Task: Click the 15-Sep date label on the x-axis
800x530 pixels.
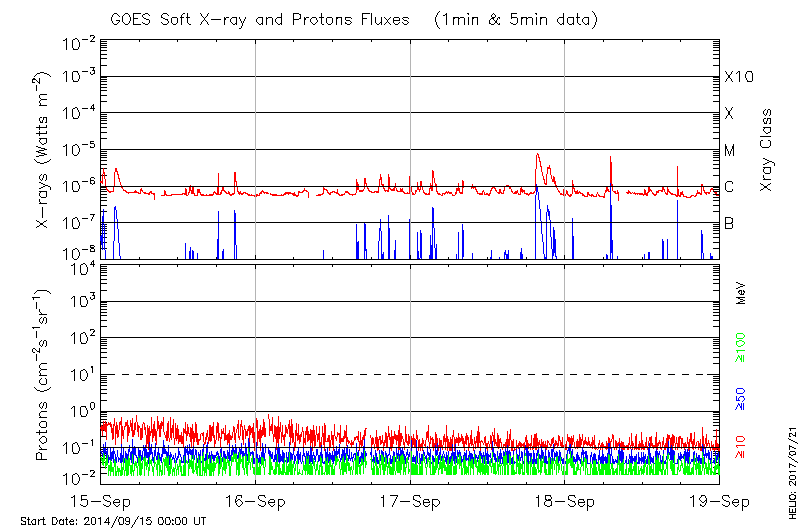Action: [x=102, y=501]
